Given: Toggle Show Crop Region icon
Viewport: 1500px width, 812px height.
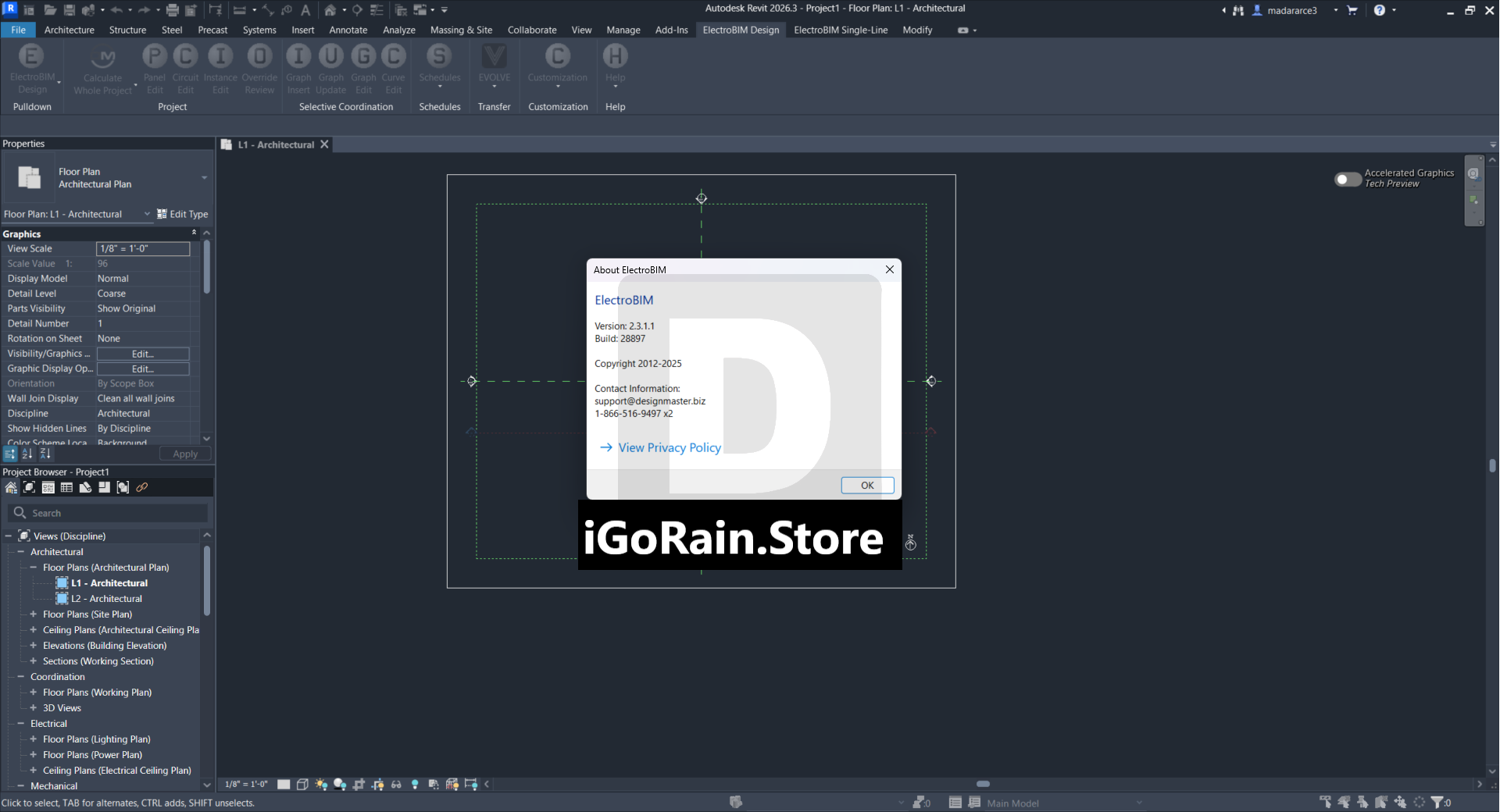Looking at the screenshot, I should click(x=377, y=784).
